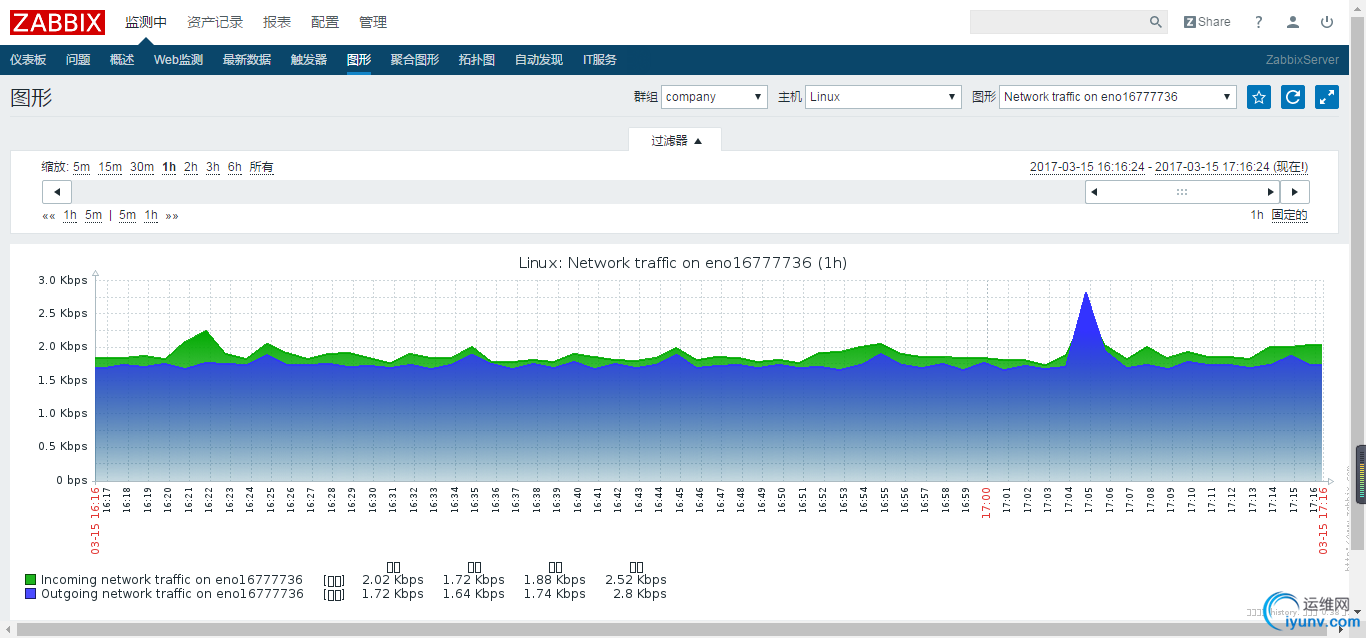This screenshot has width=1366, height=638.
Task: Go to 触发器 submenu
Action: (x=309, y=60)
